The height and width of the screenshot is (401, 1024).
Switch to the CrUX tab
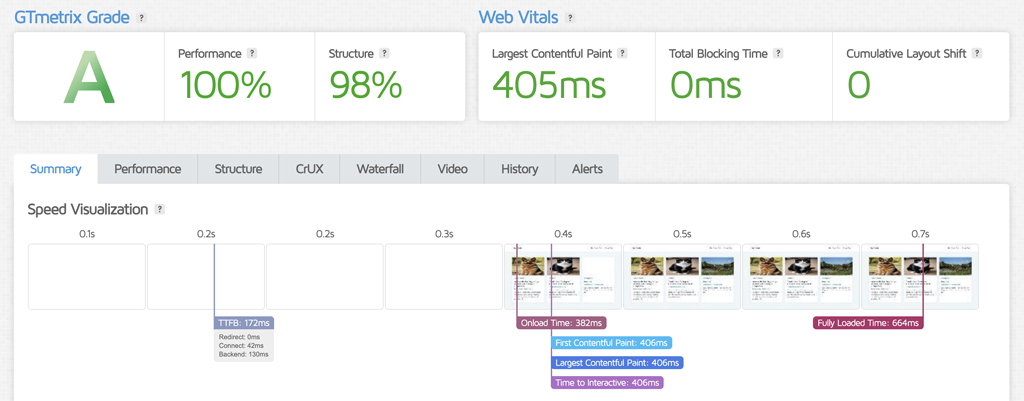click(x=309, y=169)
